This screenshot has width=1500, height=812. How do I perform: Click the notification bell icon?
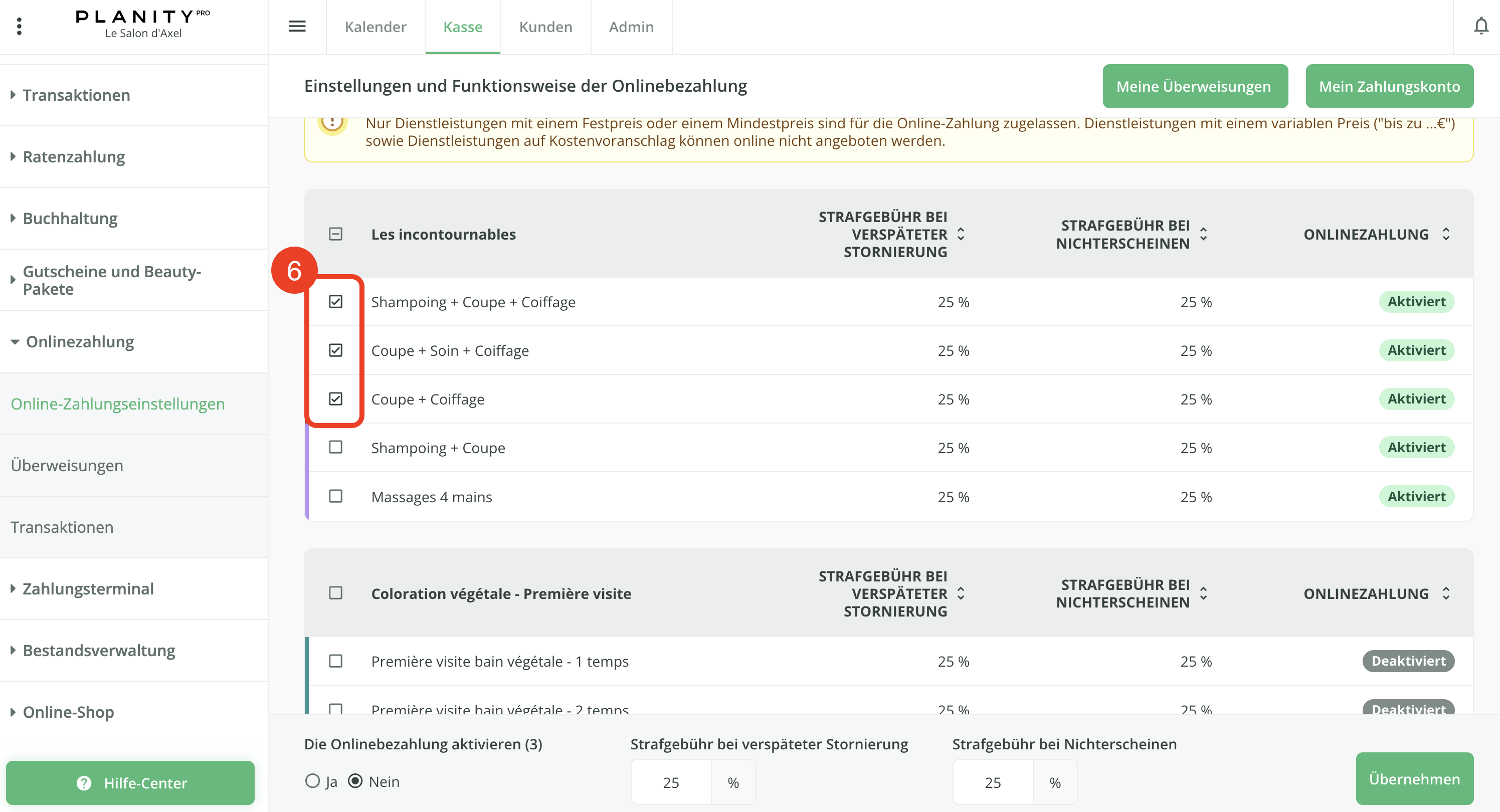[x=1481, y=26]
